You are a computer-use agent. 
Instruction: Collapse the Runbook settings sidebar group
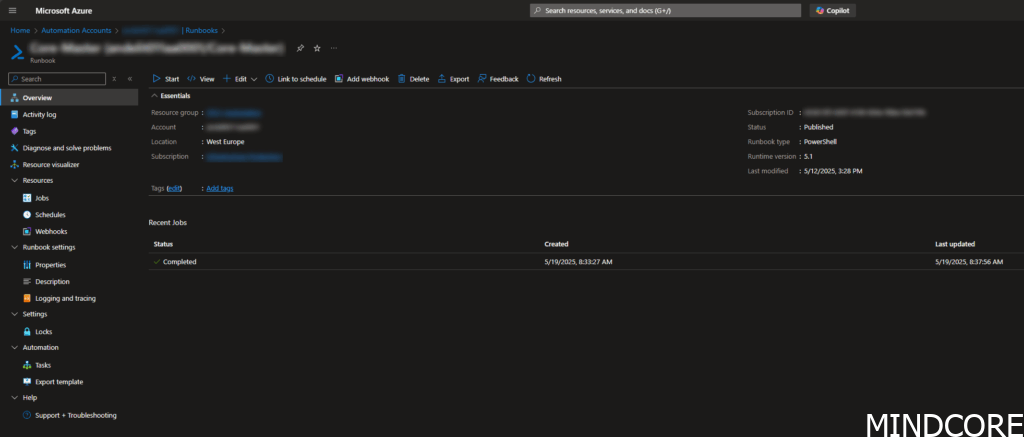tap(14, 247)
